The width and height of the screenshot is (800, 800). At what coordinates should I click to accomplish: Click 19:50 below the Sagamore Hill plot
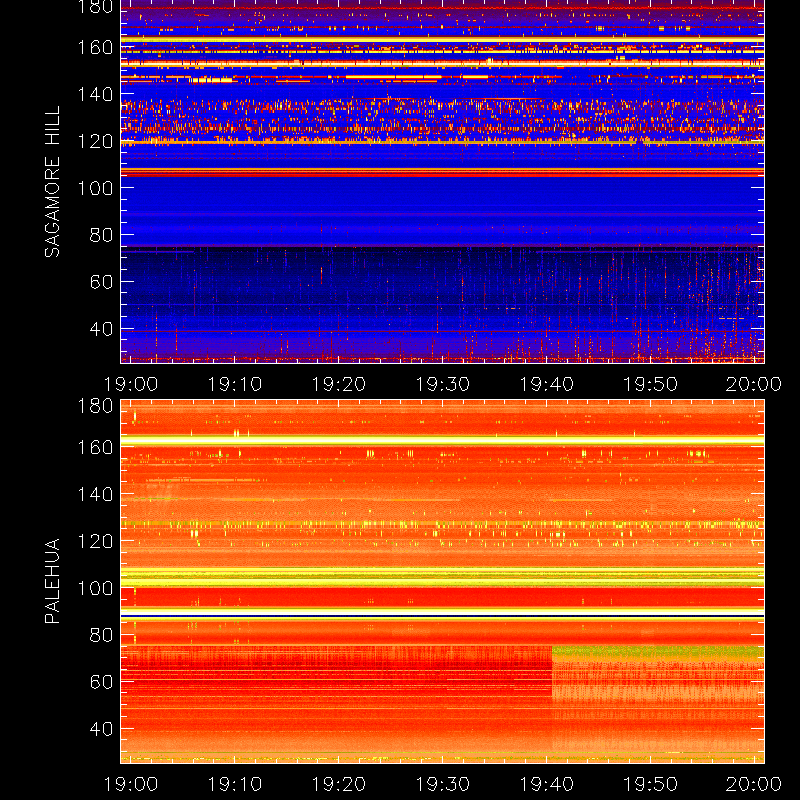[x=651, y=384]
